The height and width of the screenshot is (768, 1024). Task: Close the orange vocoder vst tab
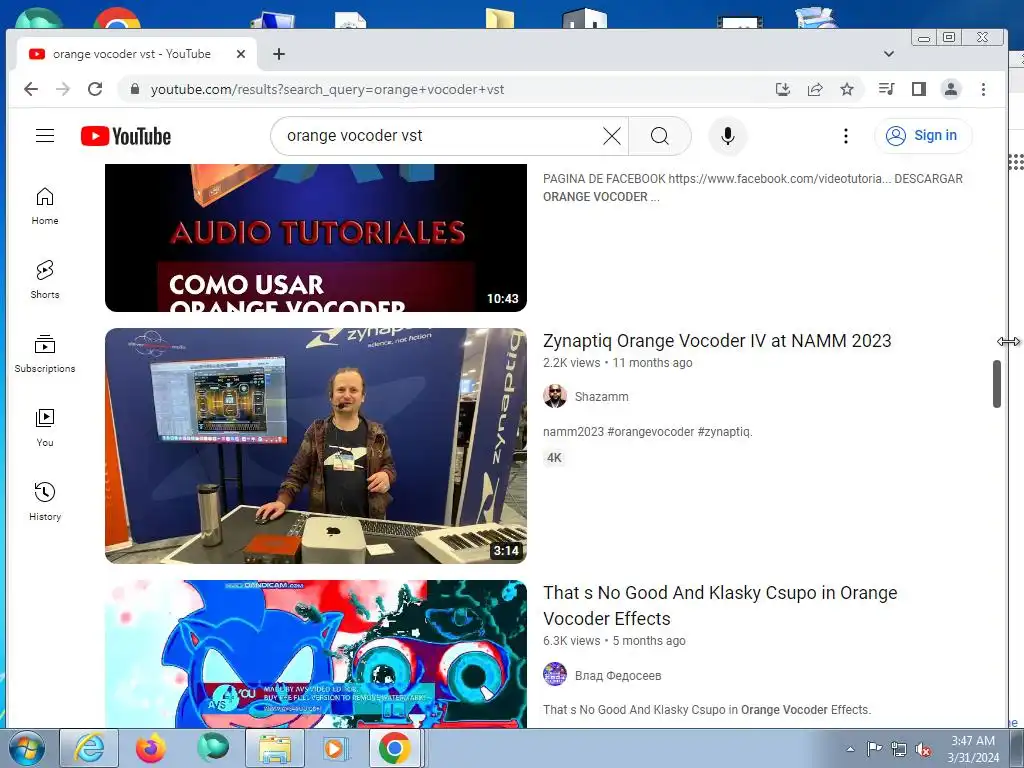point(241,54)
